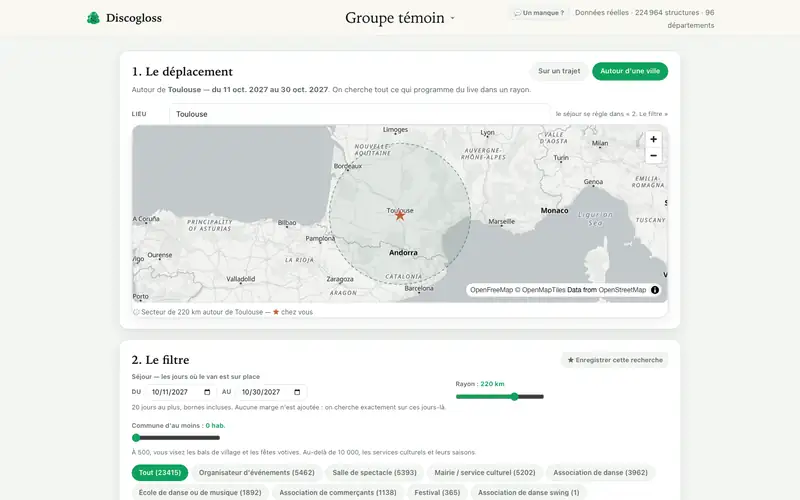Screen dimensions: 800x500
Task: Click 'Enregistrer cette recherche' button
Action: [614, 360]
